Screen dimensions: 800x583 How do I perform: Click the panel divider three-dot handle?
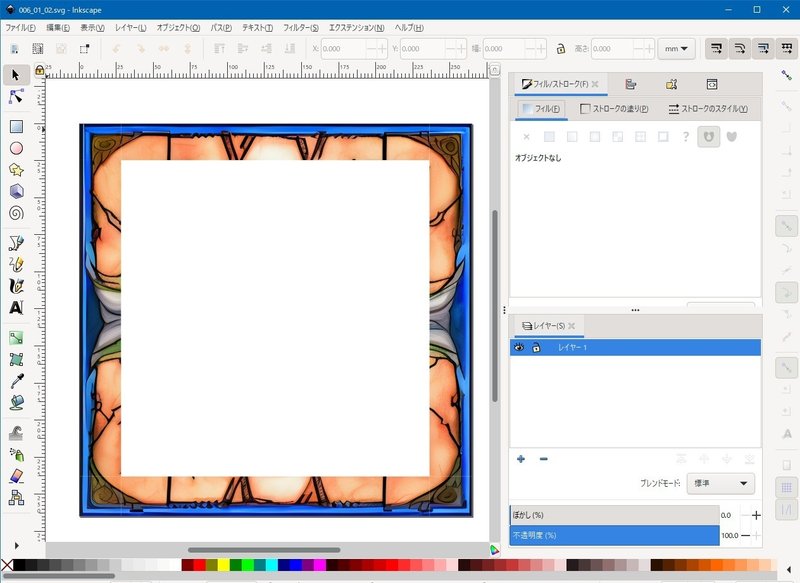[x=635, y=310]
